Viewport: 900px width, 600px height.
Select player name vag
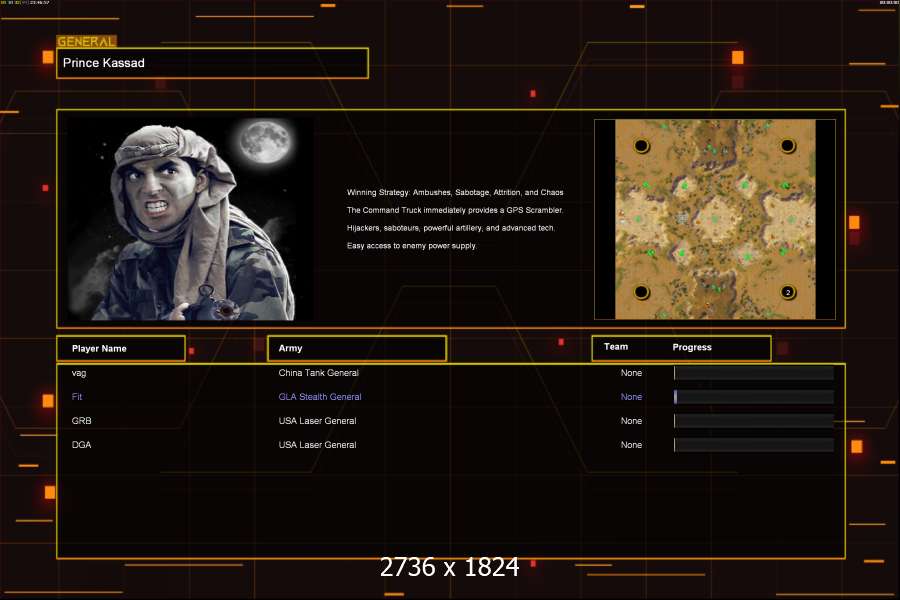[79, 373]
